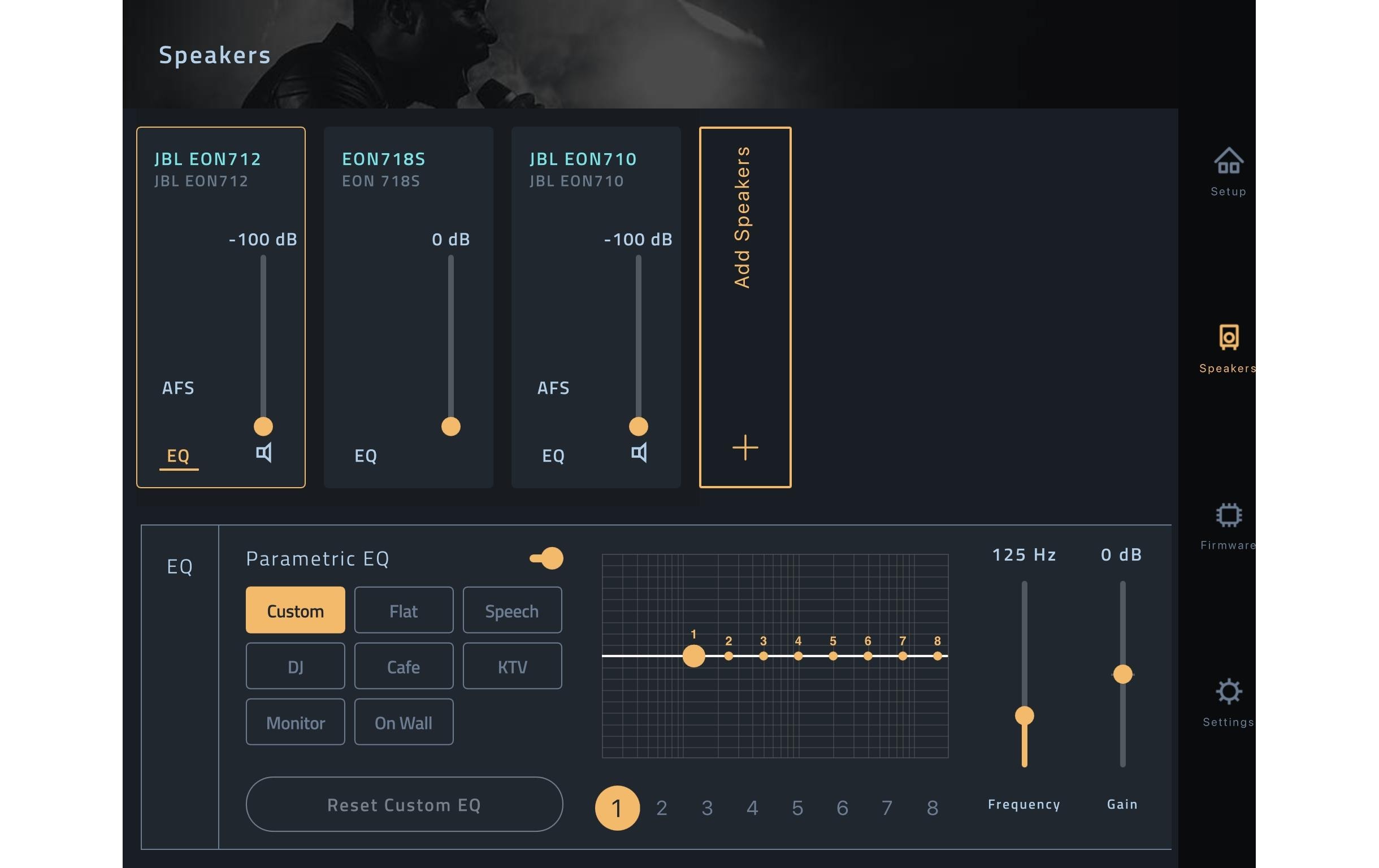Open the Settings gear icon
Viewport: 1379px width, 868px height.
coord(1229,692)
